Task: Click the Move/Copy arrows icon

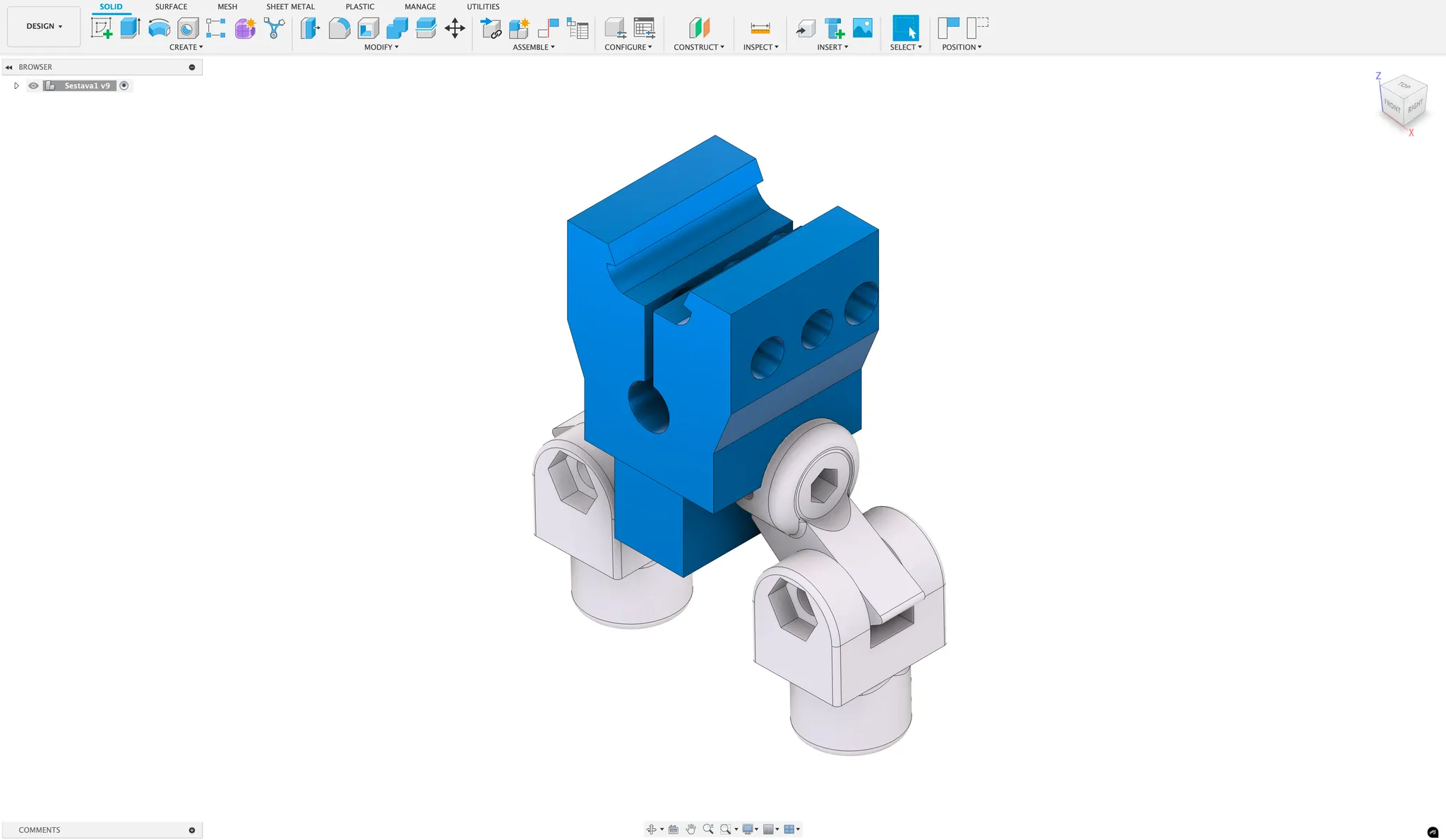Action: click(x=455, y=28)
